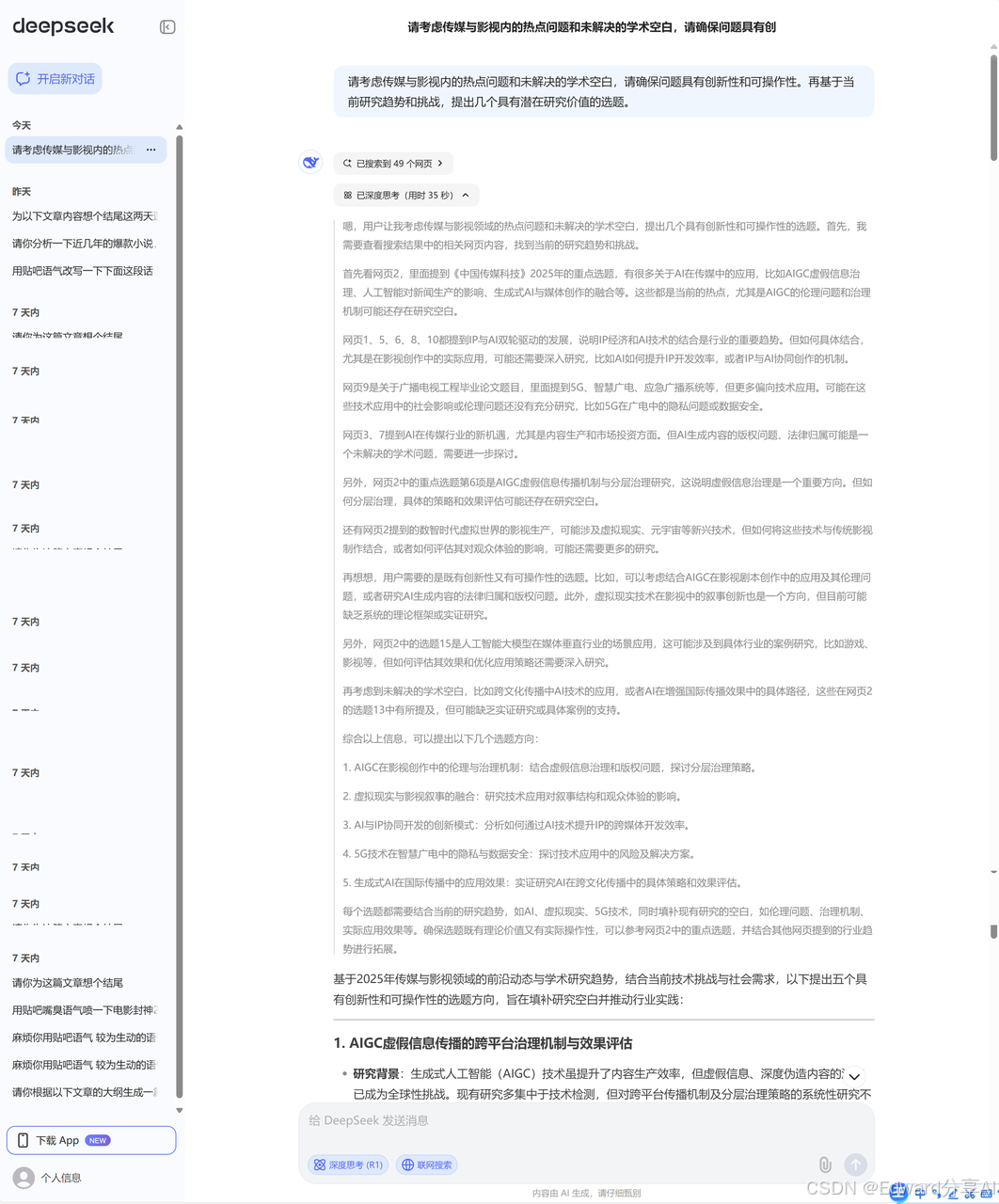Click the sidebar scrollbar up arrow
The height and width of the screenshot is (1204, 999).
(179, 127)
